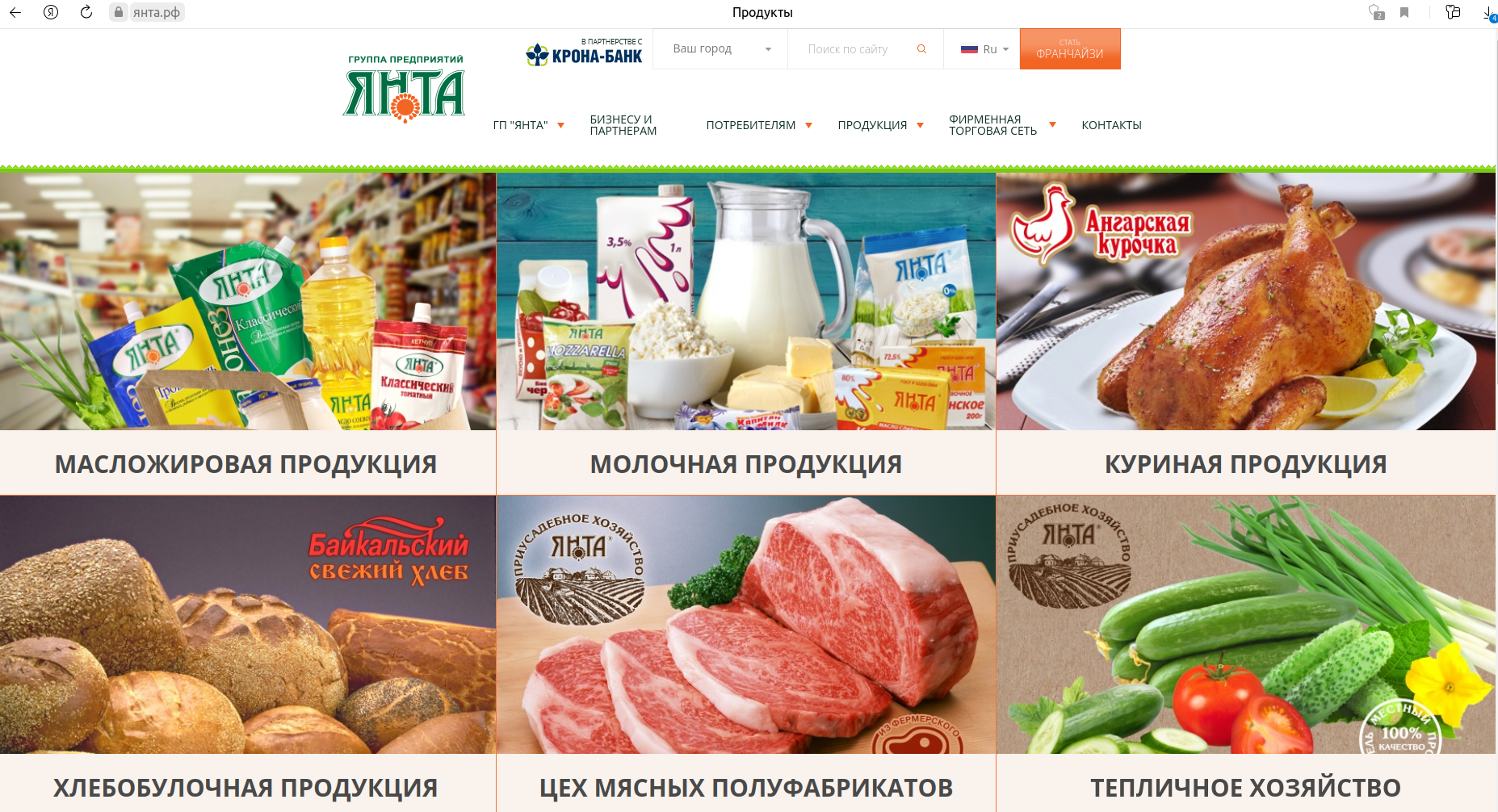
Task: Click the Стать франчайзи button
Action: [x=1070, y=49]
